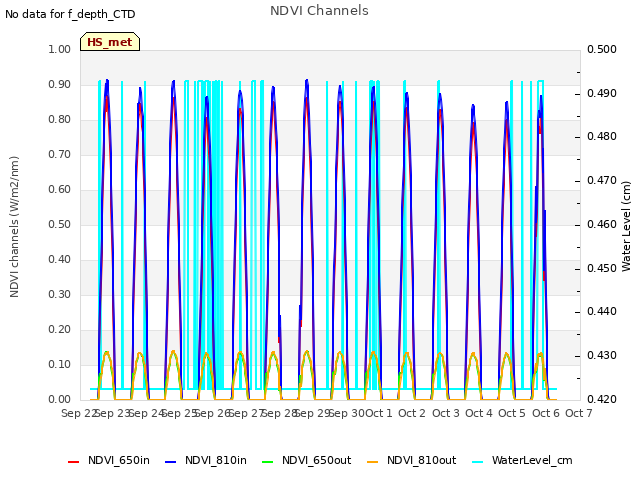Click the green NDVI_650out legend swatch
The height and width of the screenshot is (480, 640).
[x=267, y=462]
